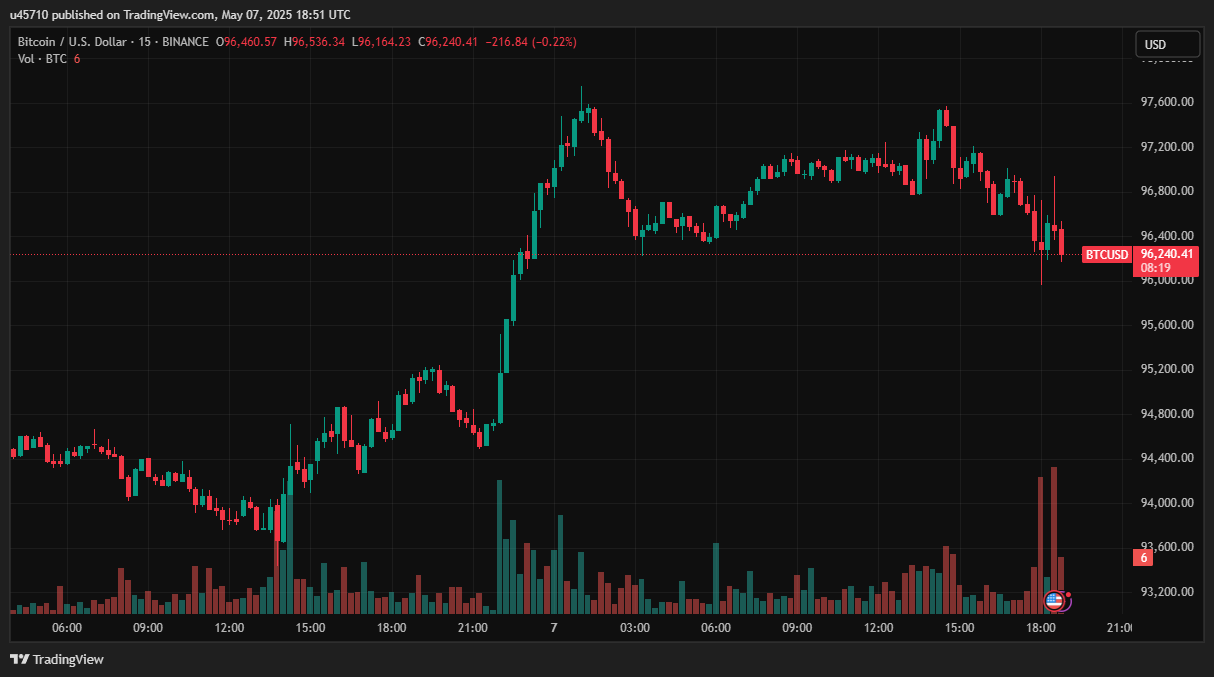Click the small red dot beside the flag icon
The image size is (1214, 677).
tap(1068, 594)
